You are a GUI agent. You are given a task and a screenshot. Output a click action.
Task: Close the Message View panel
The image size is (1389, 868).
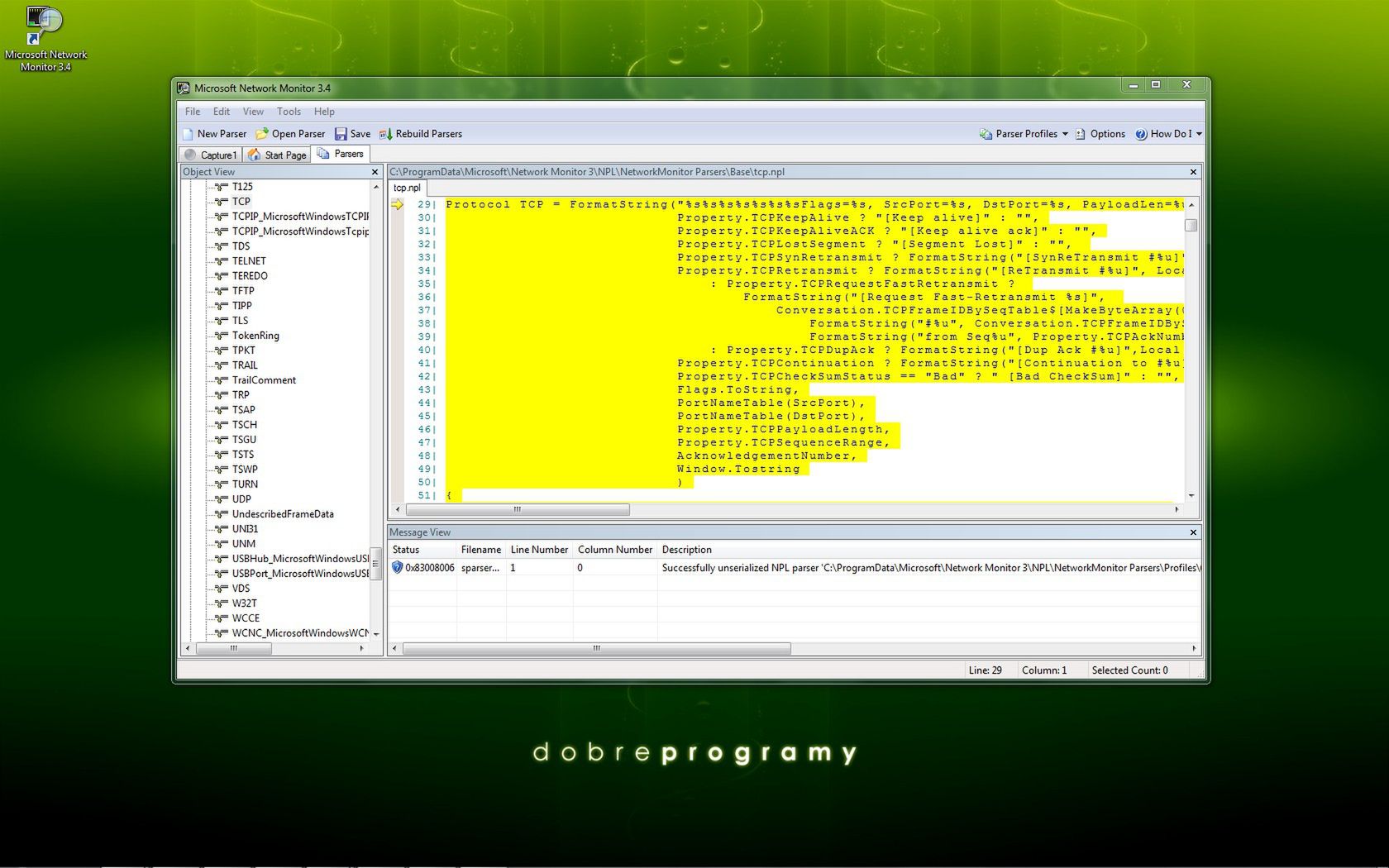point(1193,532)
